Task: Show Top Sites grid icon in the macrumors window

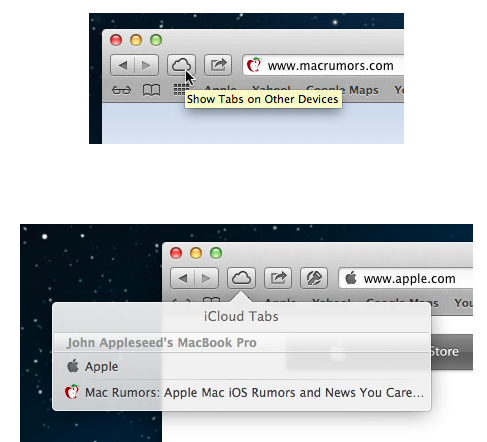Action: pos(180,89)
